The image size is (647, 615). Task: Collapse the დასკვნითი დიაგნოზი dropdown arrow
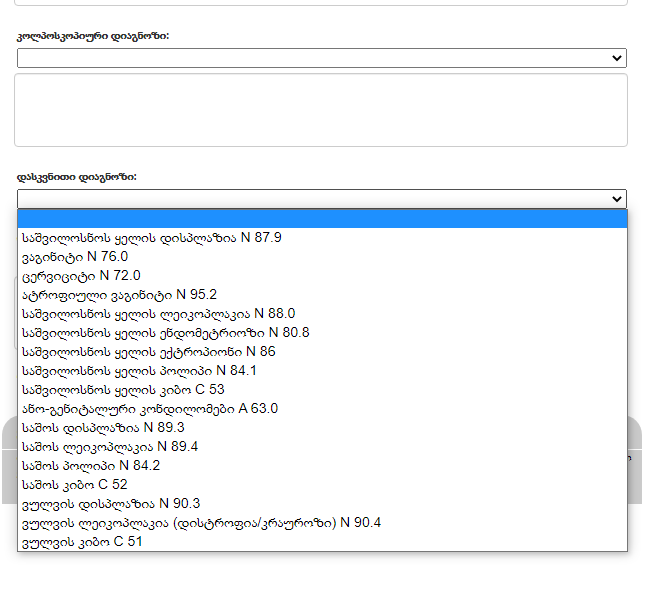pyautogui.click(x=617, y=199)
